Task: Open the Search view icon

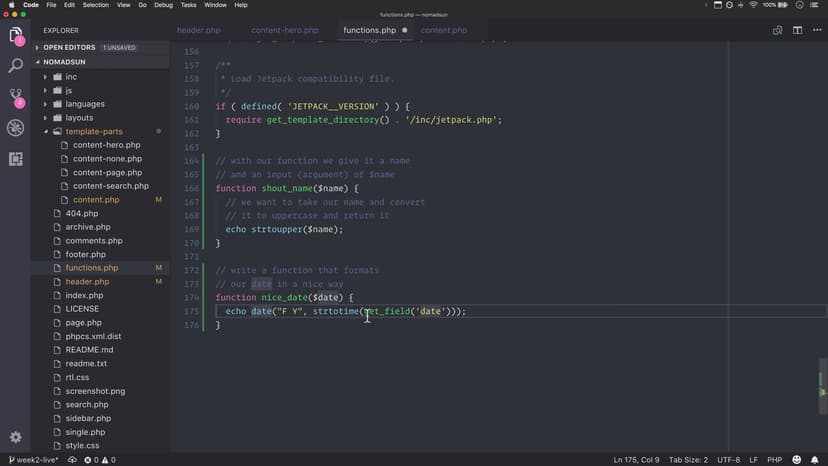Action: (16, 66)
